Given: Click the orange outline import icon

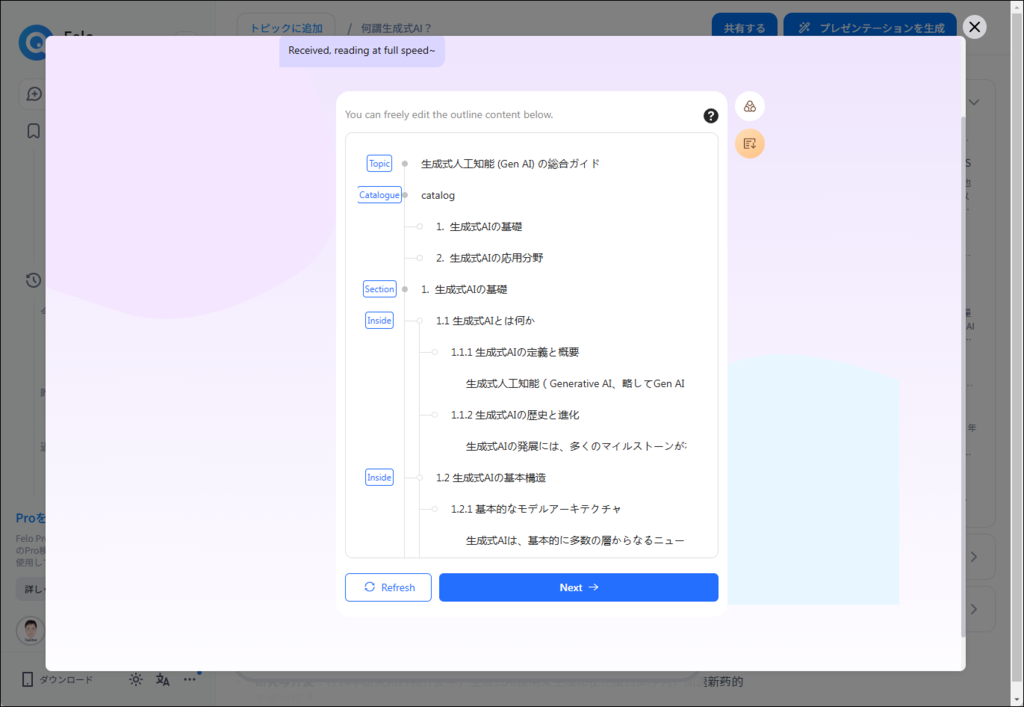Looking at the screenshot, I should [x=750, y=144].
